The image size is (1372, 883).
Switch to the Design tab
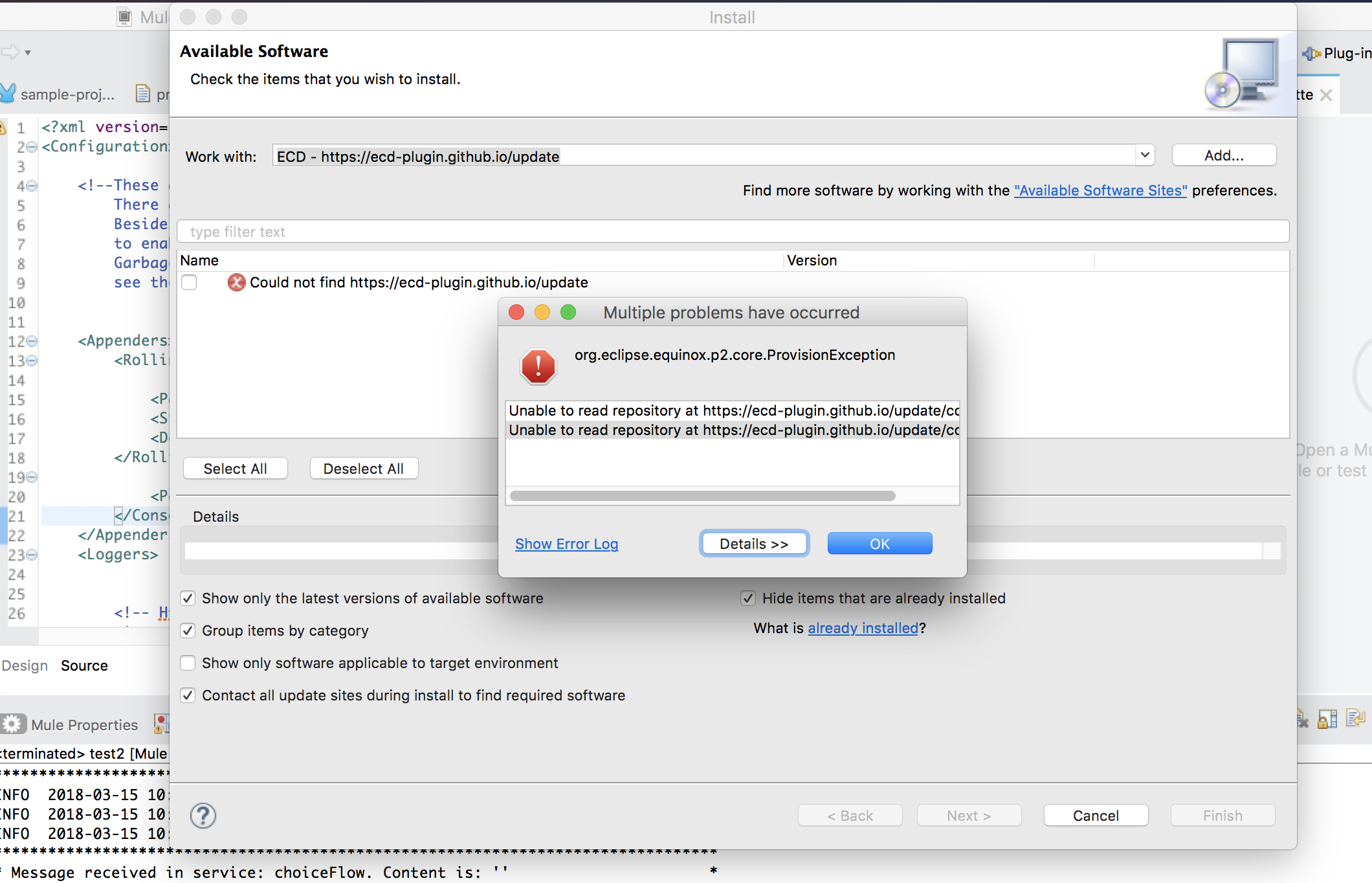pyautogui.click(x=25, y=665)
